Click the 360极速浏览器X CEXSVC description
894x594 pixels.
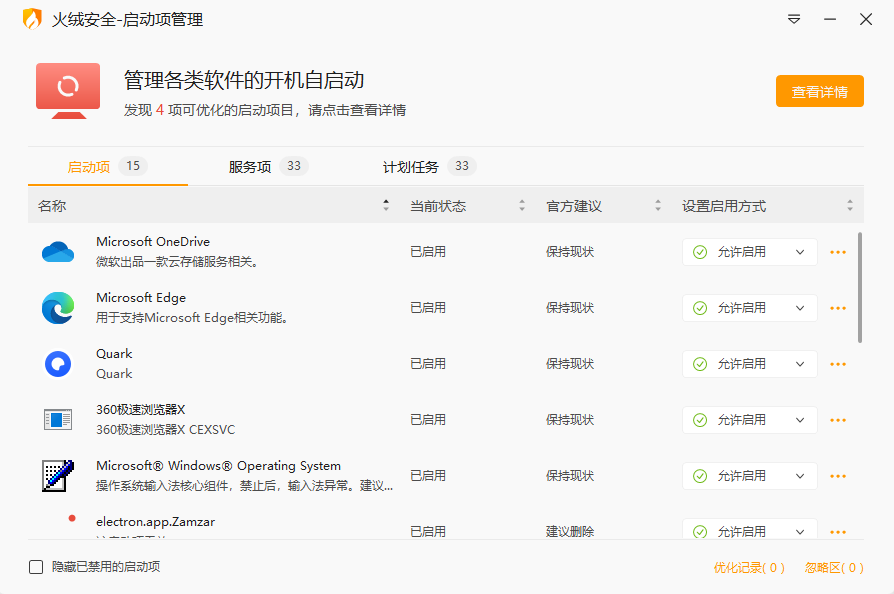pyautogui.click(x=165, y=430)
